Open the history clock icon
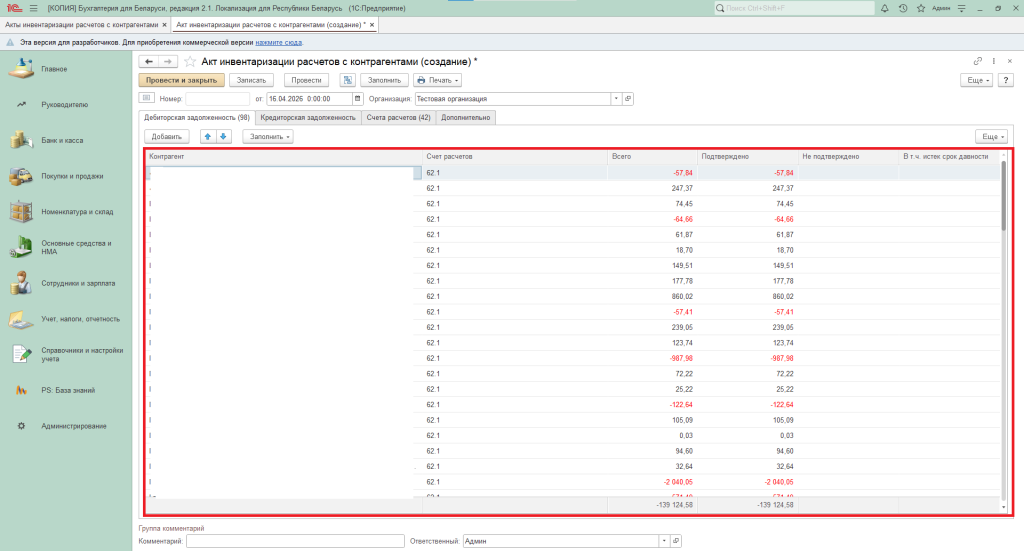 pyautogui.click(x=903, y=8)
